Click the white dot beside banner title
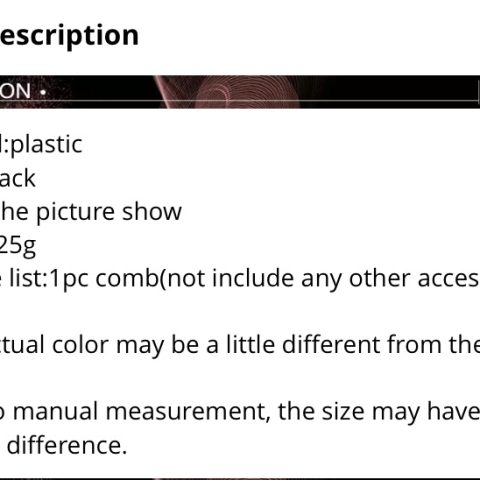 [x=43, y=92]
